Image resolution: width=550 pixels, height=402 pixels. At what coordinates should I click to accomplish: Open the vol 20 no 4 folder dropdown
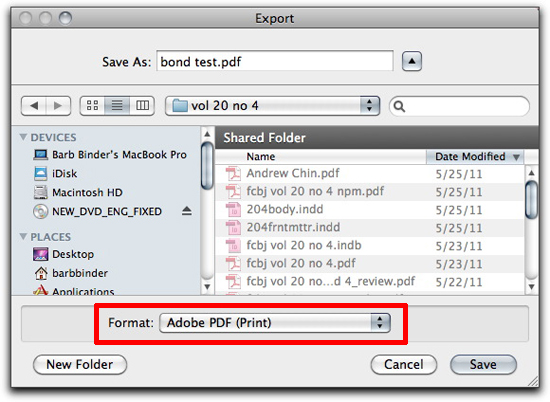click(273, 106)
